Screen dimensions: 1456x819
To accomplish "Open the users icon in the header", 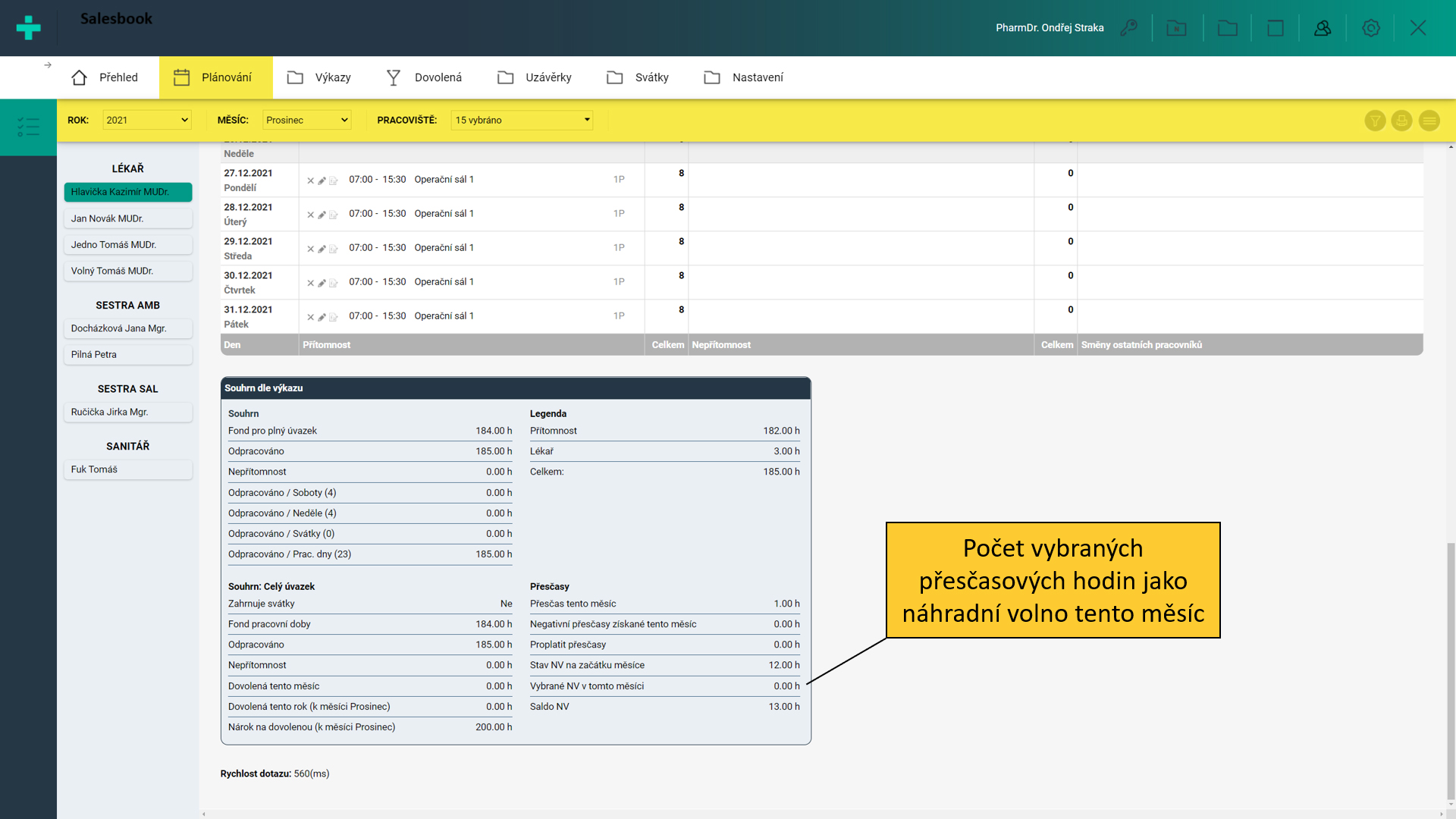I will [1323, 28].
